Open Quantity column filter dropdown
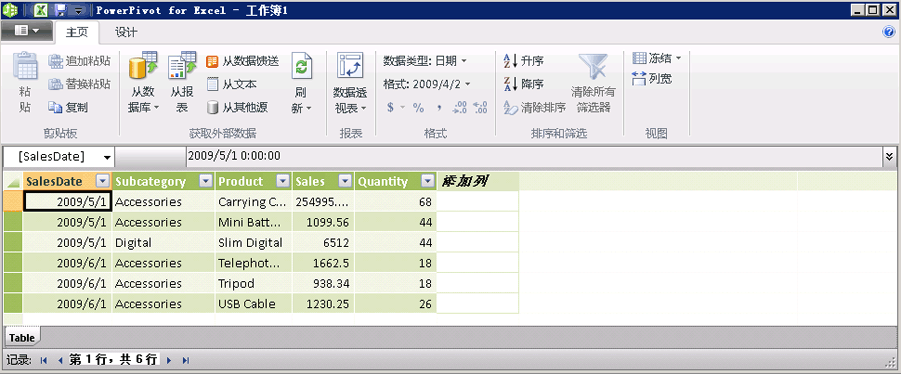 [x=427, y=182]
